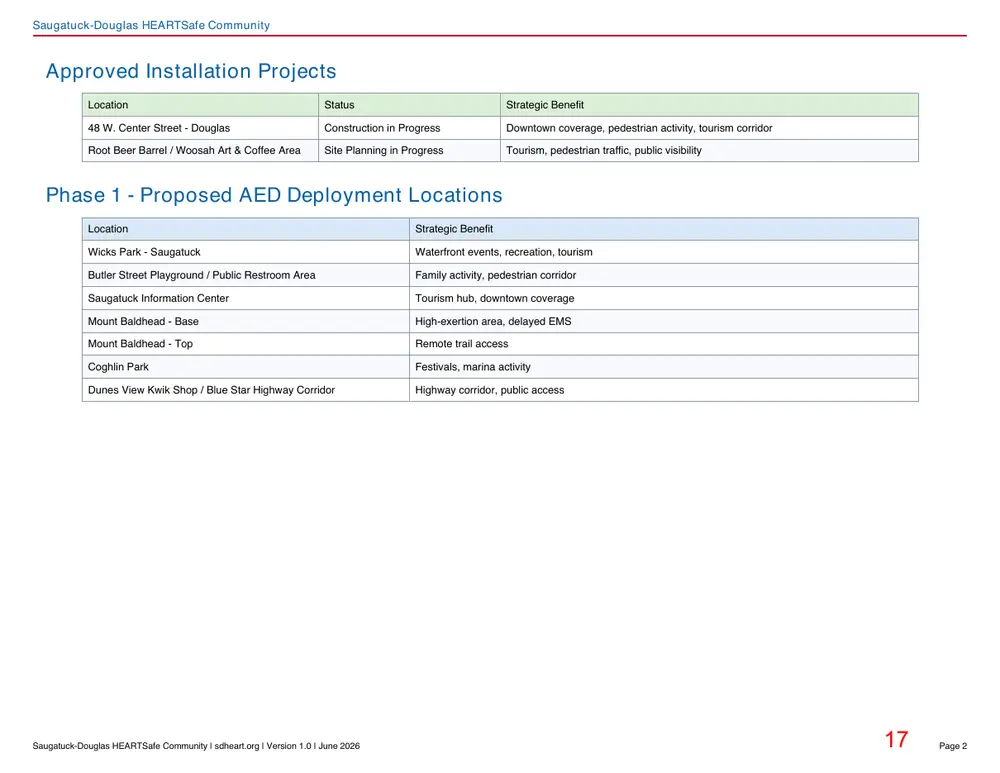Click the Approved Installation Projects heading

click(191, 71)
